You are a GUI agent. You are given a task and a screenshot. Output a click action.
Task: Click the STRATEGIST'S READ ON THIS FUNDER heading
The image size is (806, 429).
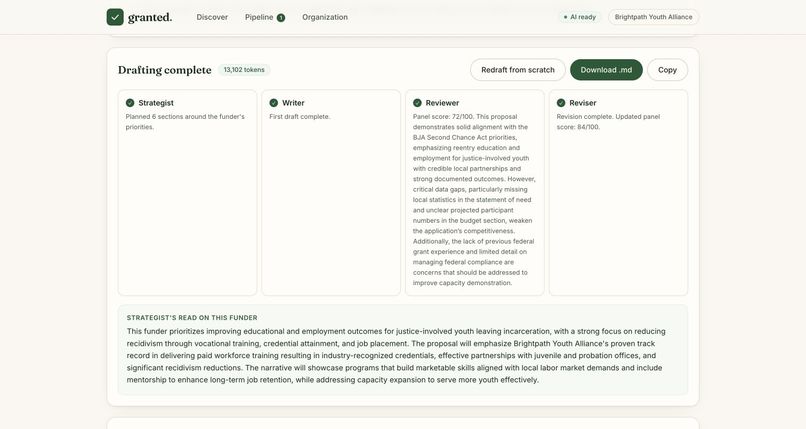coord(192,318)
